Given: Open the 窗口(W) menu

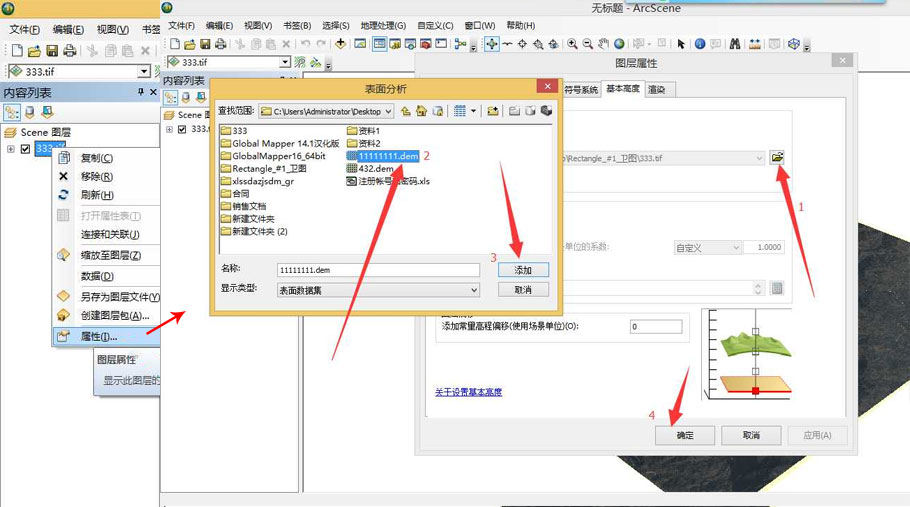Looking at the screenshot, I should [x=480, y=26].
